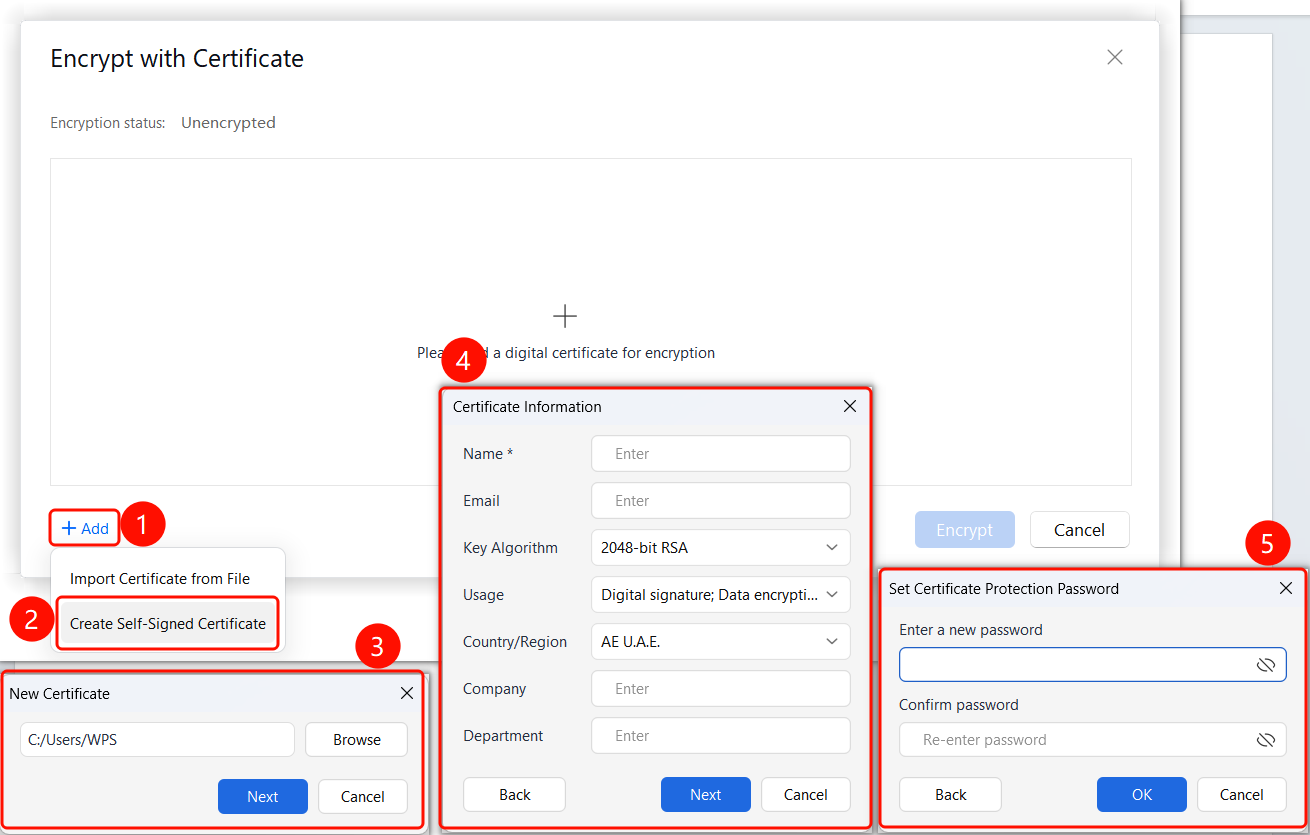Click Back in password dialog
The width and height of the screenshot is (1310, 835).
point(951,794)
